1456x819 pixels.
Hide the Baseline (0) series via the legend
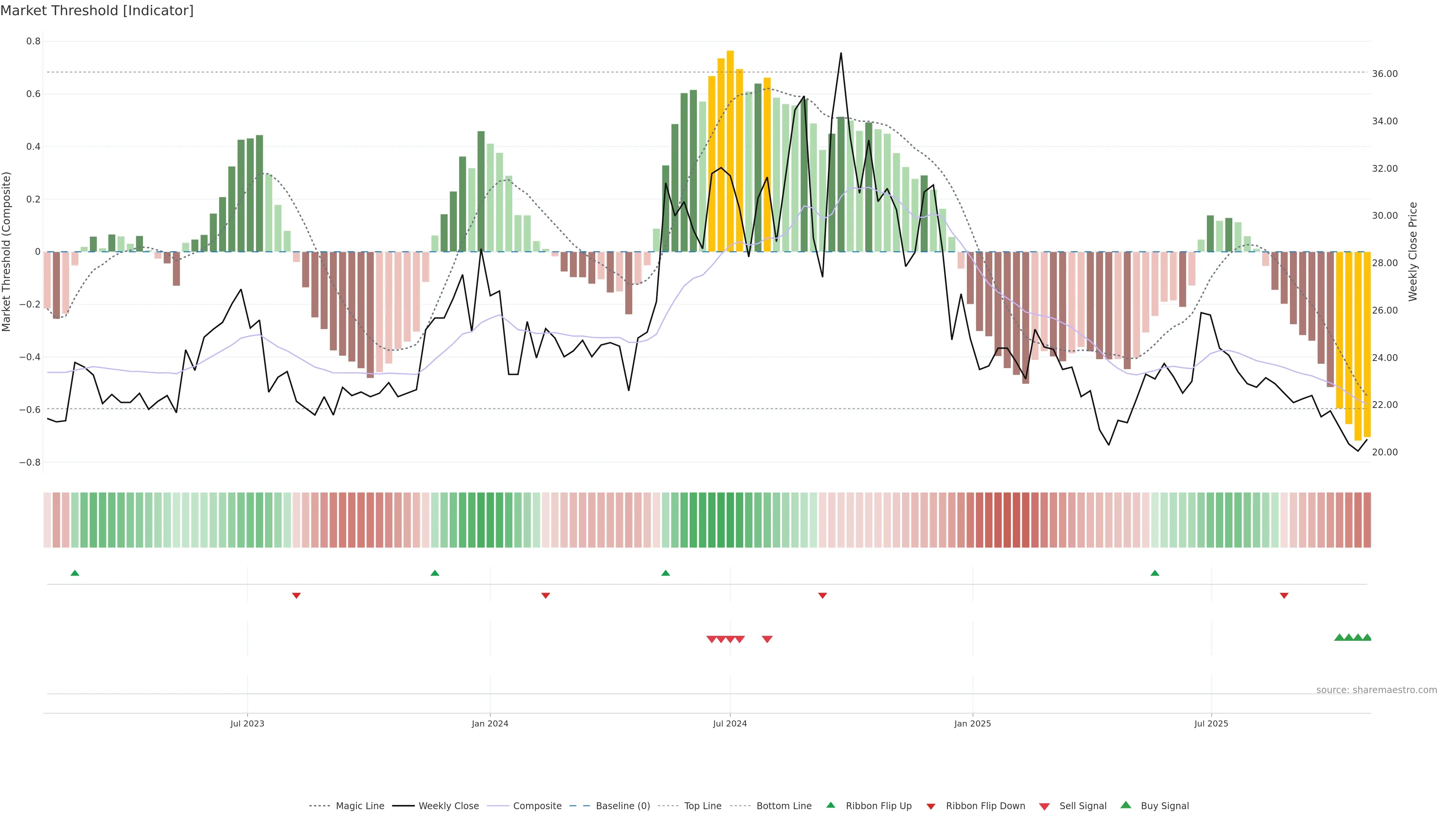coord(623,806)
